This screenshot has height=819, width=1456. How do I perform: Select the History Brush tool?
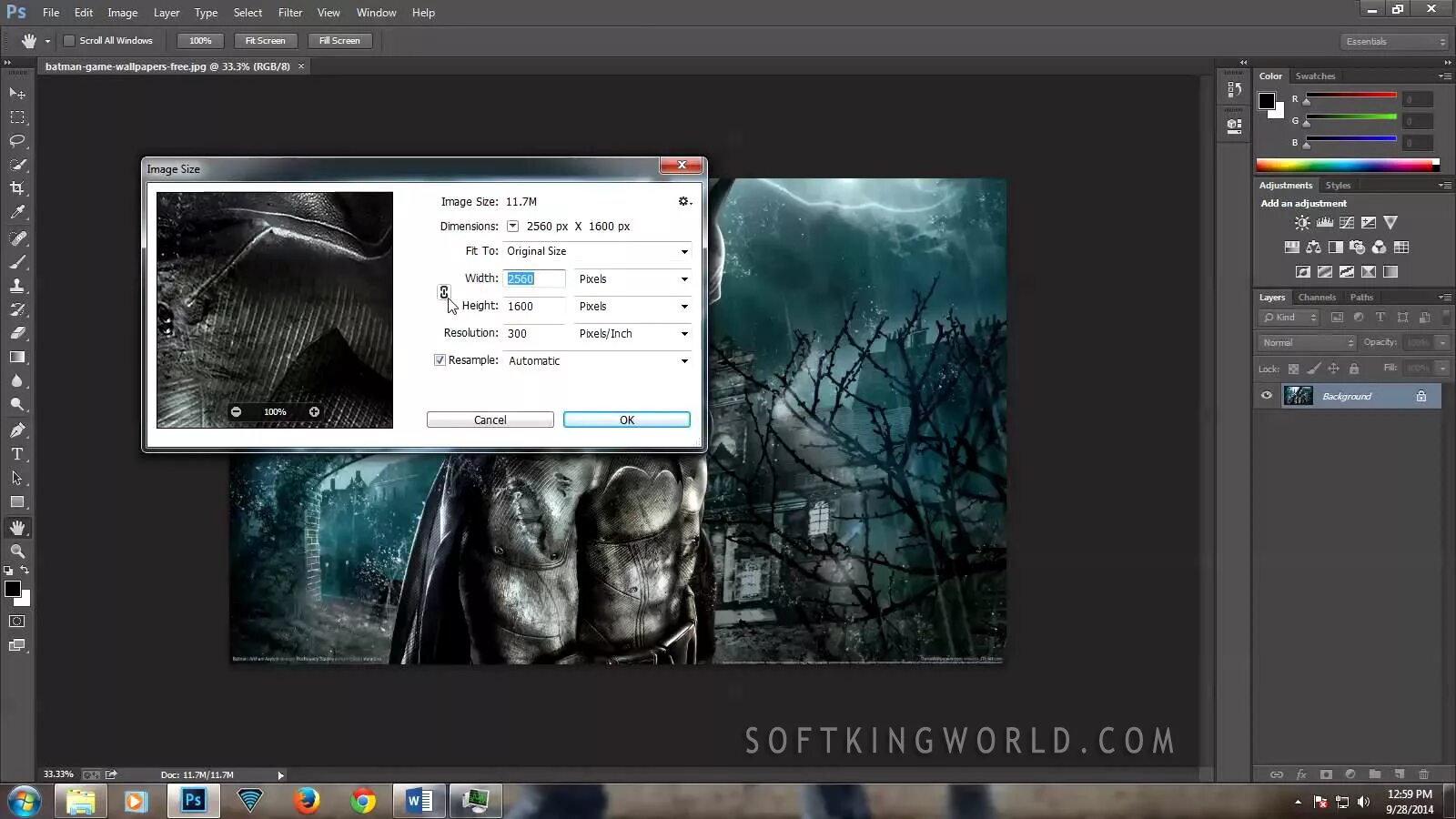pos(17,309)
